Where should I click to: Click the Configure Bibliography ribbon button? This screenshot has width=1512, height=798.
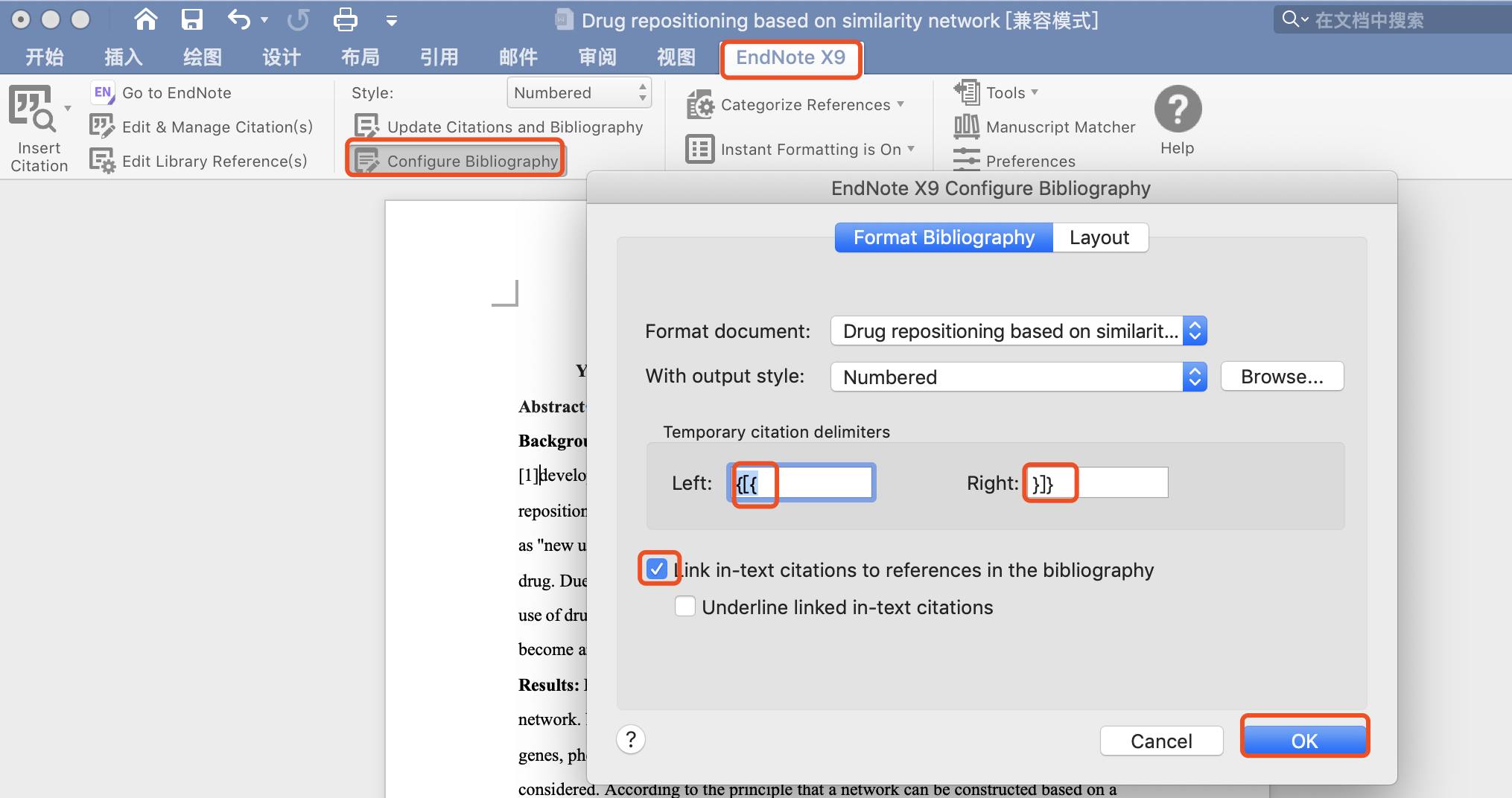457,161
